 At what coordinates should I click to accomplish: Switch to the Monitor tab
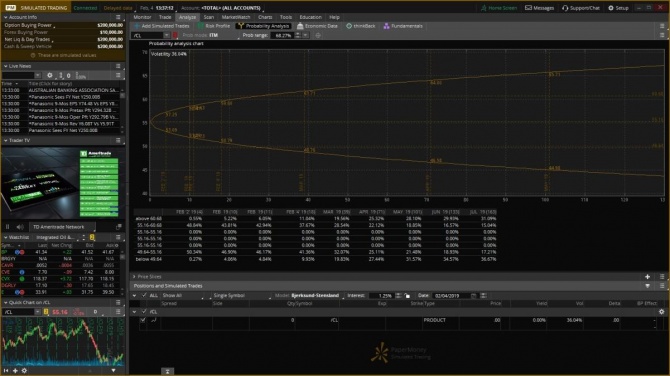[142, 17]
